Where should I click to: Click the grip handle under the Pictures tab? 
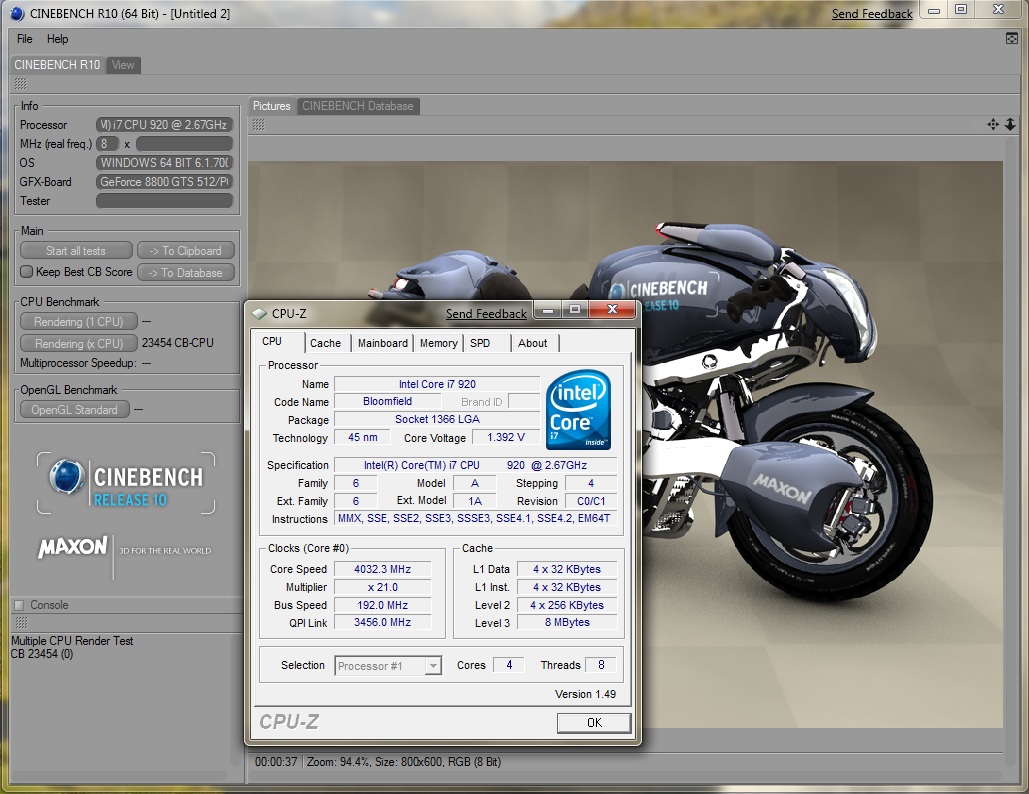259,124
